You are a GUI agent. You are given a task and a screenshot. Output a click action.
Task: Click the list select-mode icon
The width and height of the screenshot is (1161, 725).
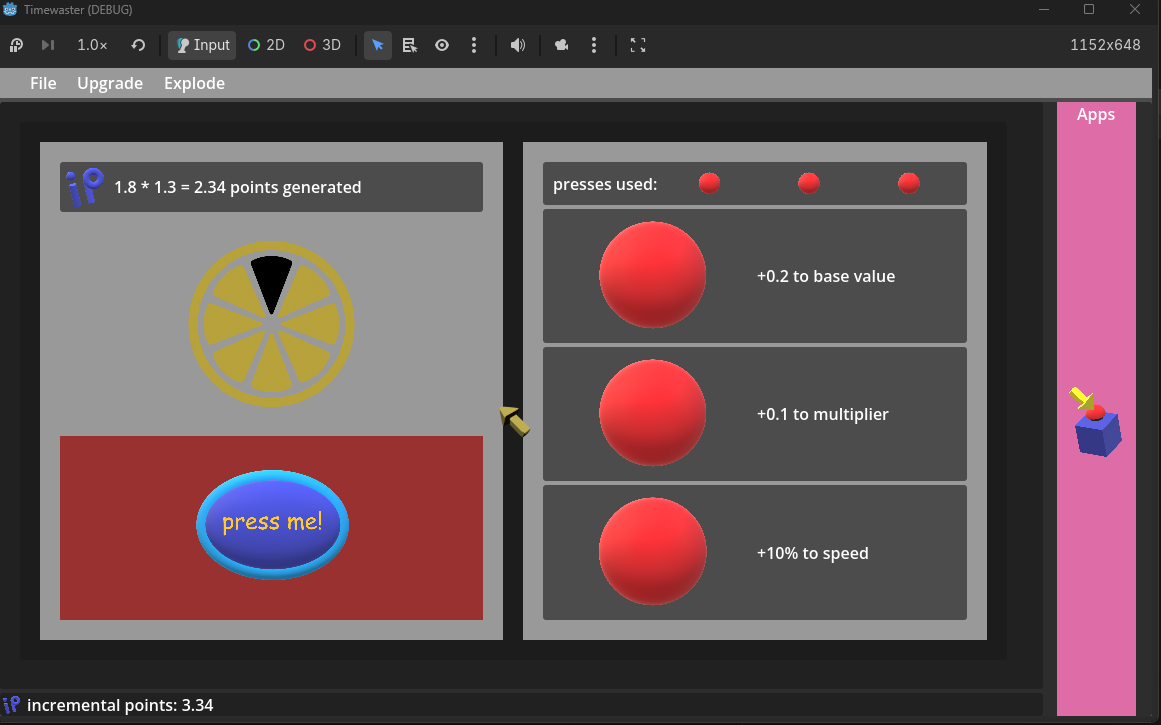pos(410,45)
